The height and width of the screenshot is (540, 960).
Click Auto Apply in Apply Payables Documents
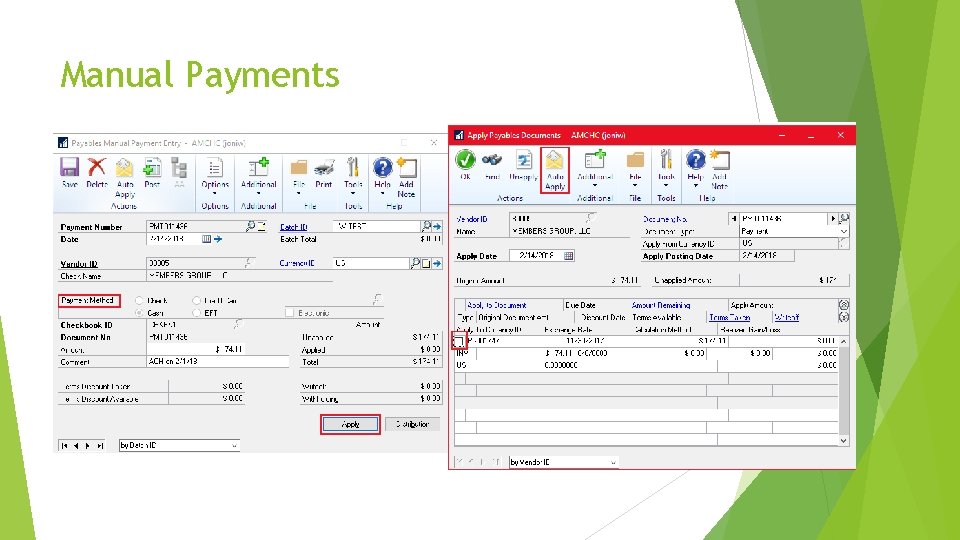pos(555,170)
